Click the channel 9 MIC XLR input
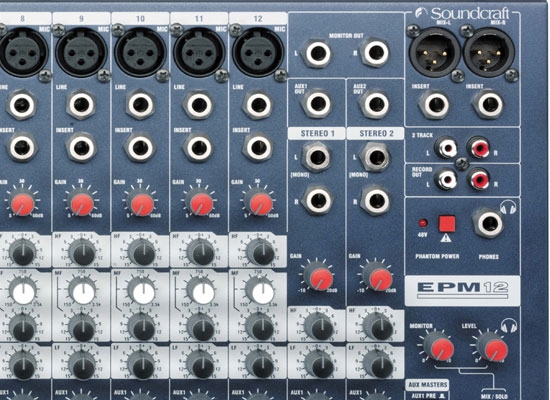 coord(81,53)
